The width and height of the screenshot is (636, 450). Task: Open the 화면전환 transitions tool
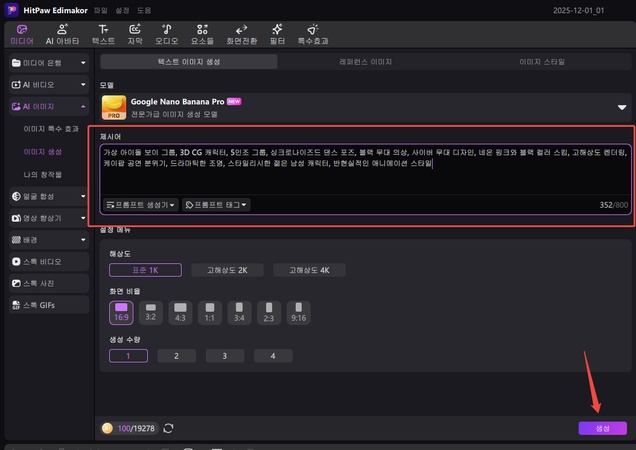coord(241,34)
